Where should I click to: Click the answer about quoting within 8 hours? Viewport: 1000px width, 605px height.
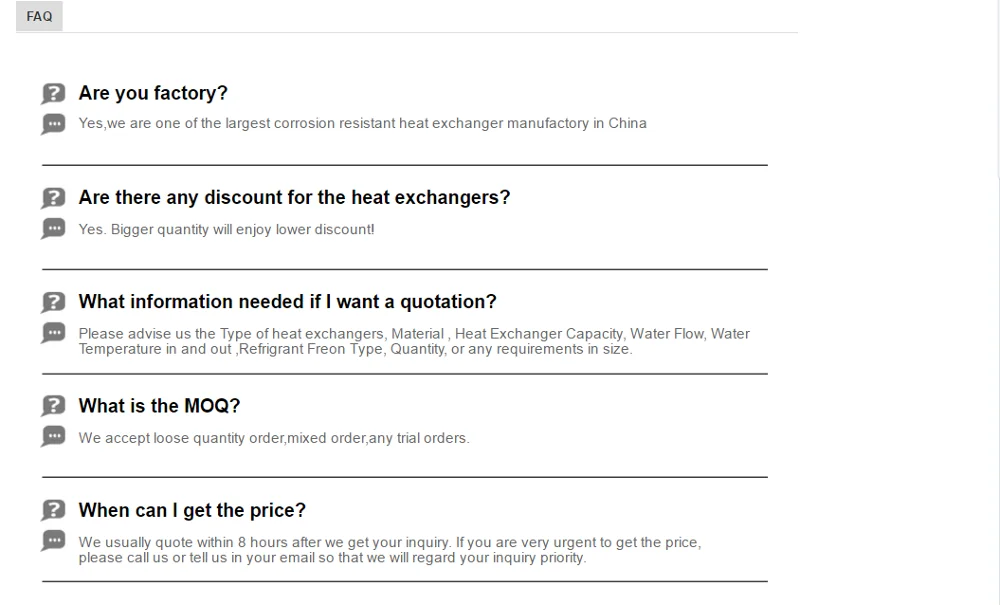pyautogui.click(x=389, y=549)
